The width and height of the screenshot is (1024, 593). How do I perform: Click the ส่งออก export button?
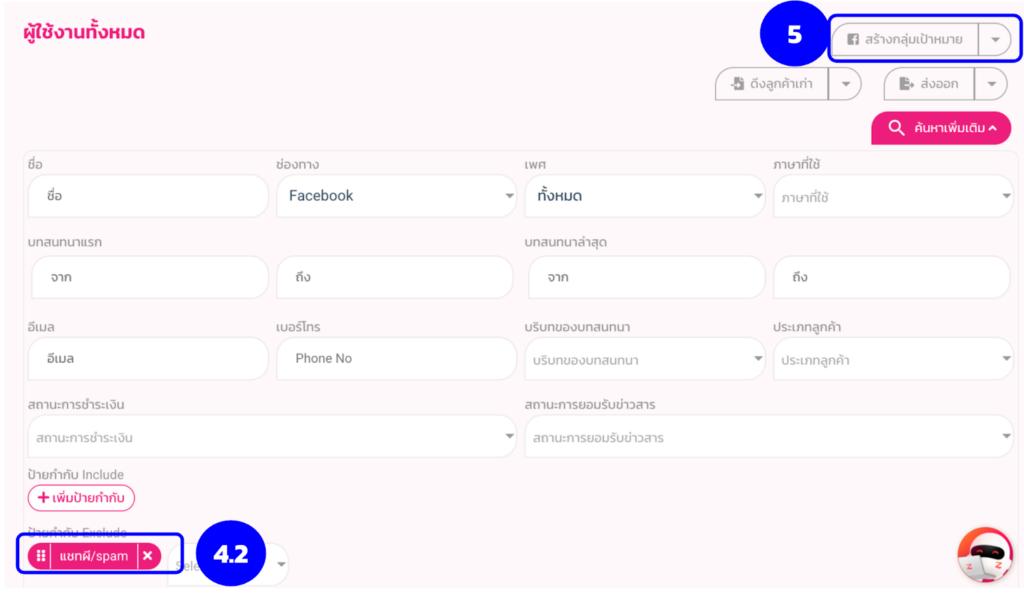point(929,84)
